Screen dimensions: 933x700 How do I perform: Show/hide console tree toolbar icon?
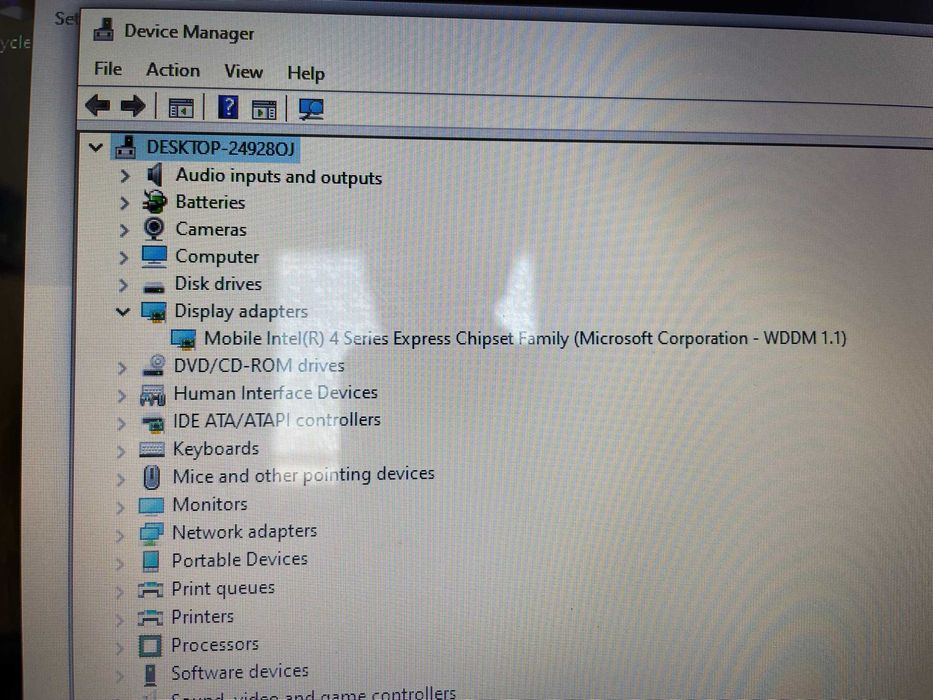181,108
